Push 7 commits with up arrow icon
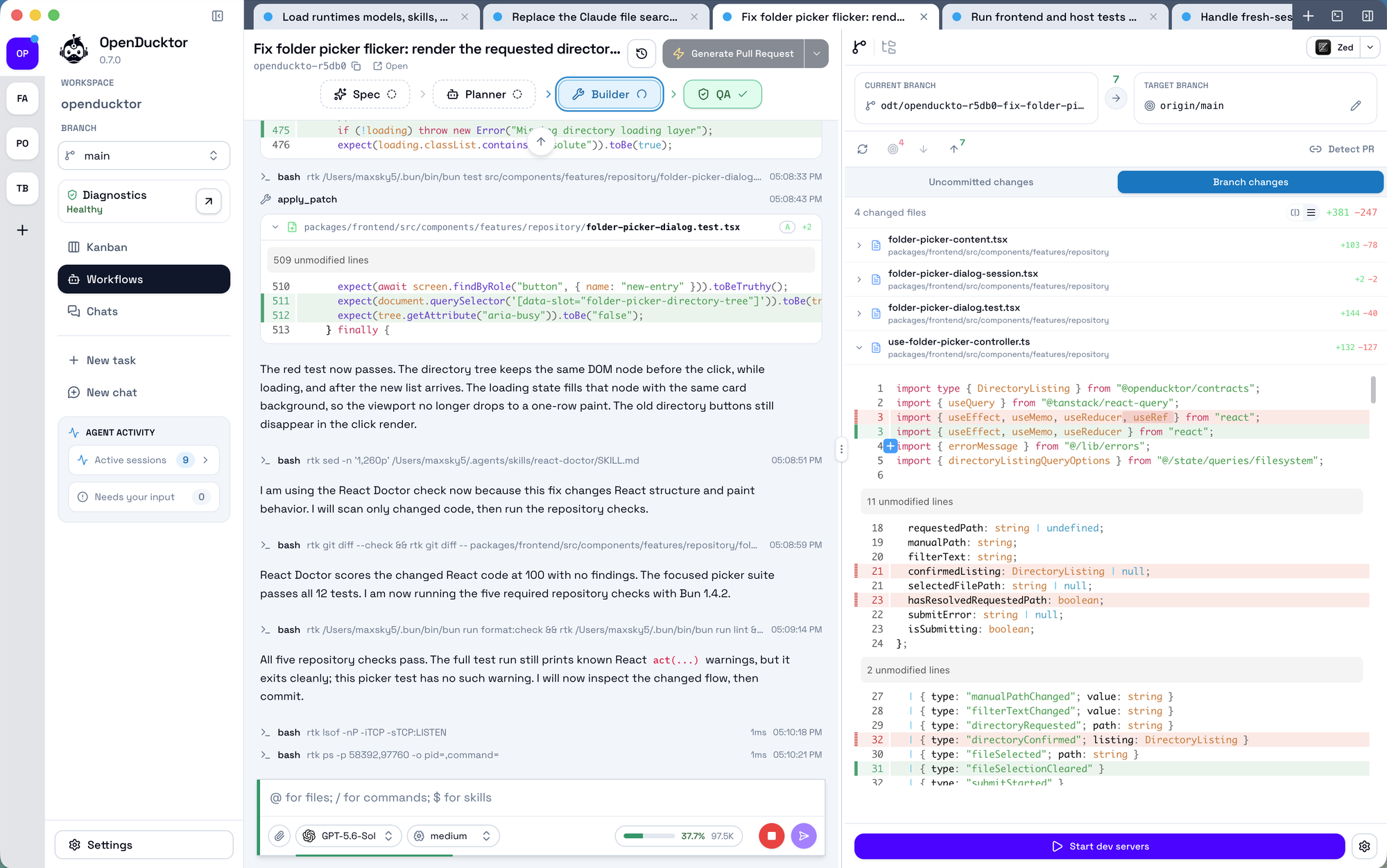 click(955, 148)
